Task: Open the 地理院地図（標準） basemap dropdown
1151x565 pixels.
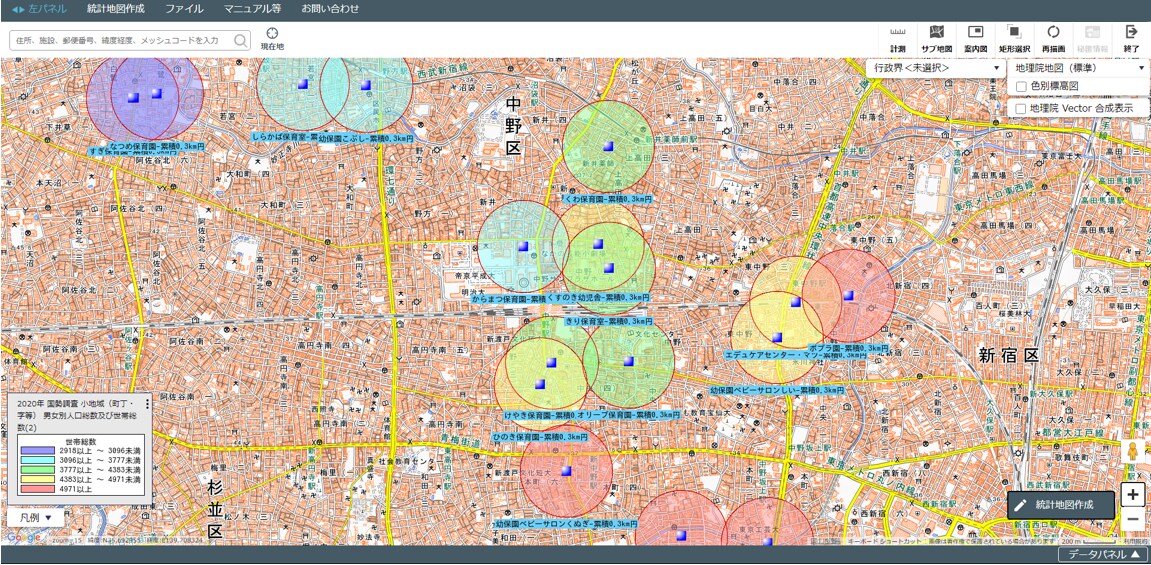Action: coord(1078,68)
